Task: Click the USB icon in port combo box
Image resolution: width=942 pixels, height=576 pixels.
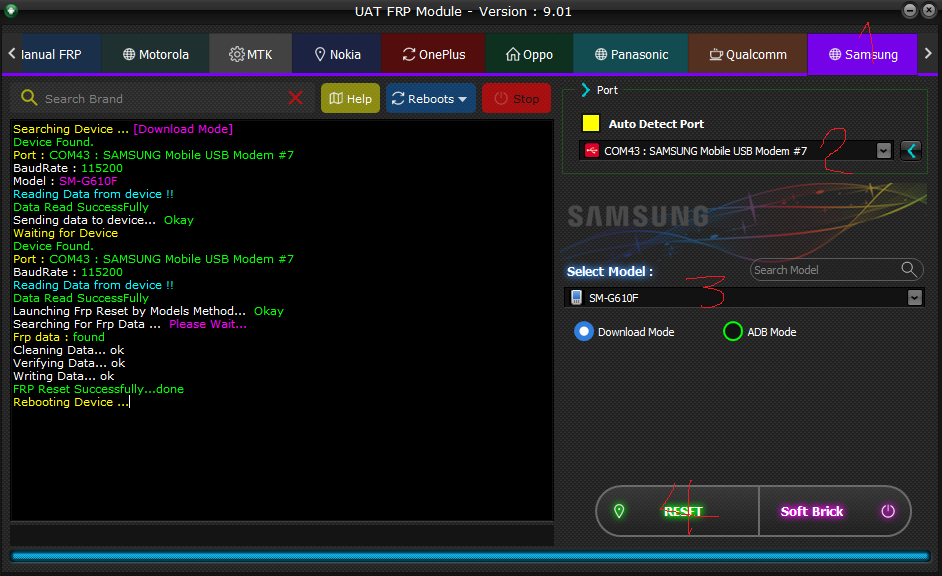Action: pyautogui.click(x=592, y=150)
